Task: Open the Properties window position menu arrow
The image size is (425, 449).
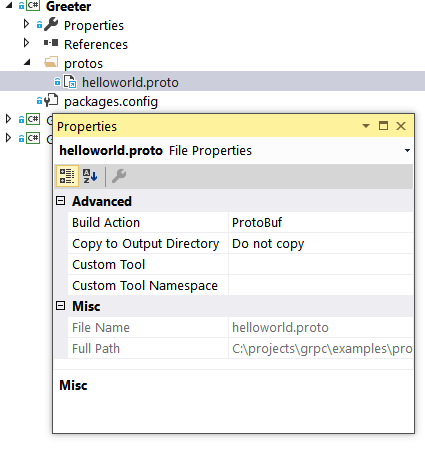Action: (x=366, y=126)
